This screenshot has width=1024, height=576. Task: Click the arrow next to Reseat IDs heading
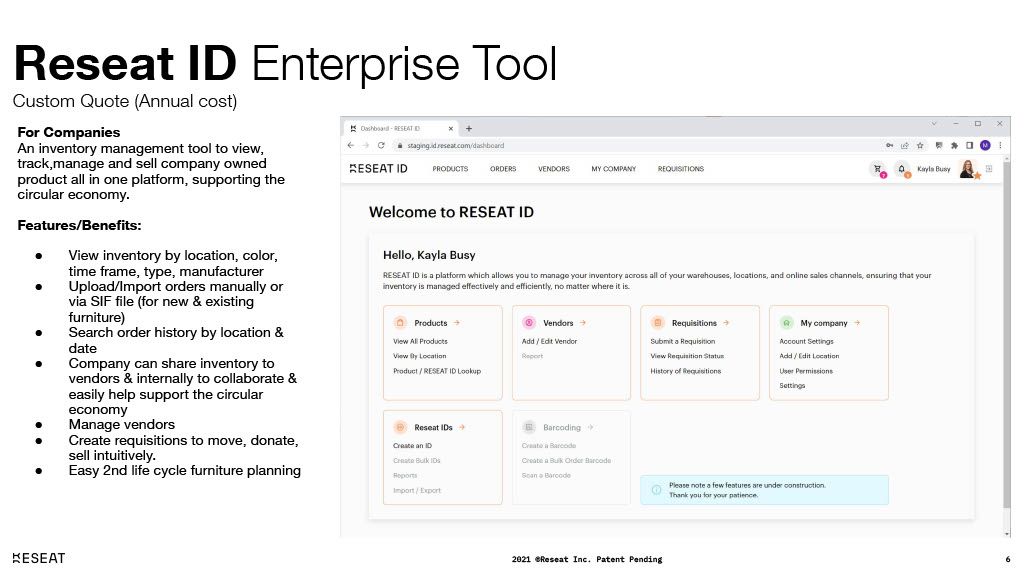(462, 427)
